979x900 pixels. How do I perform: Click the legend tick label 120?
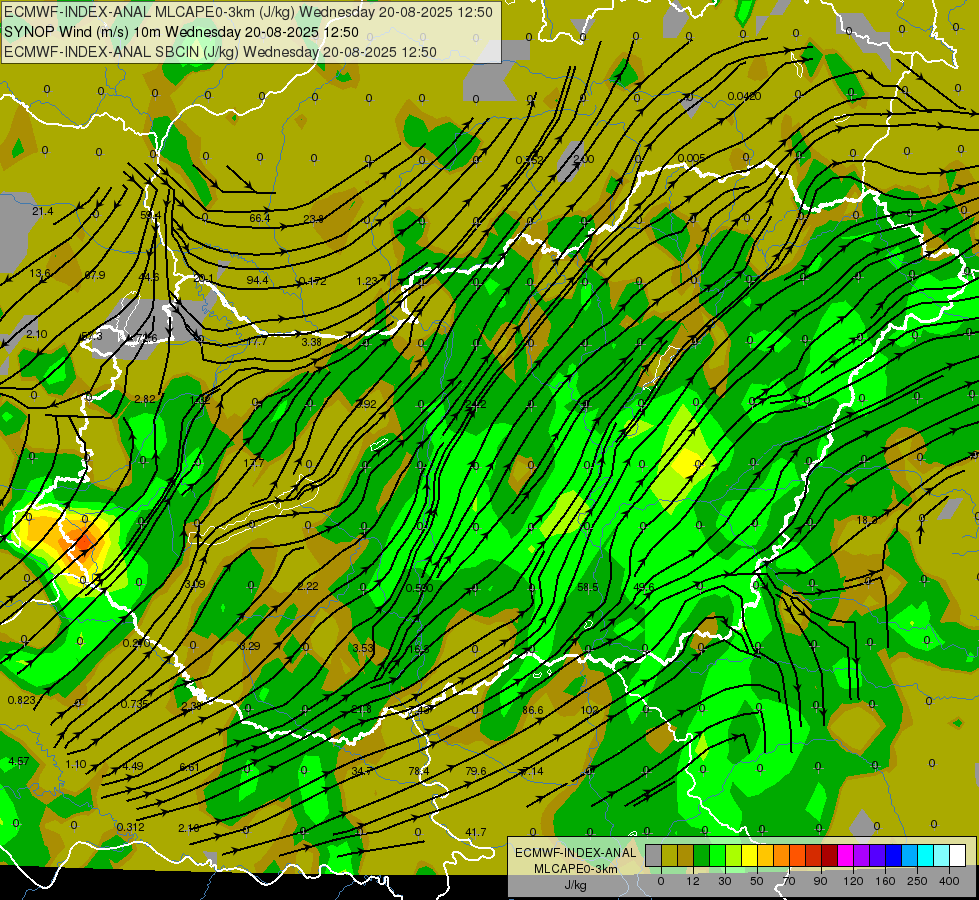point(853,881)
